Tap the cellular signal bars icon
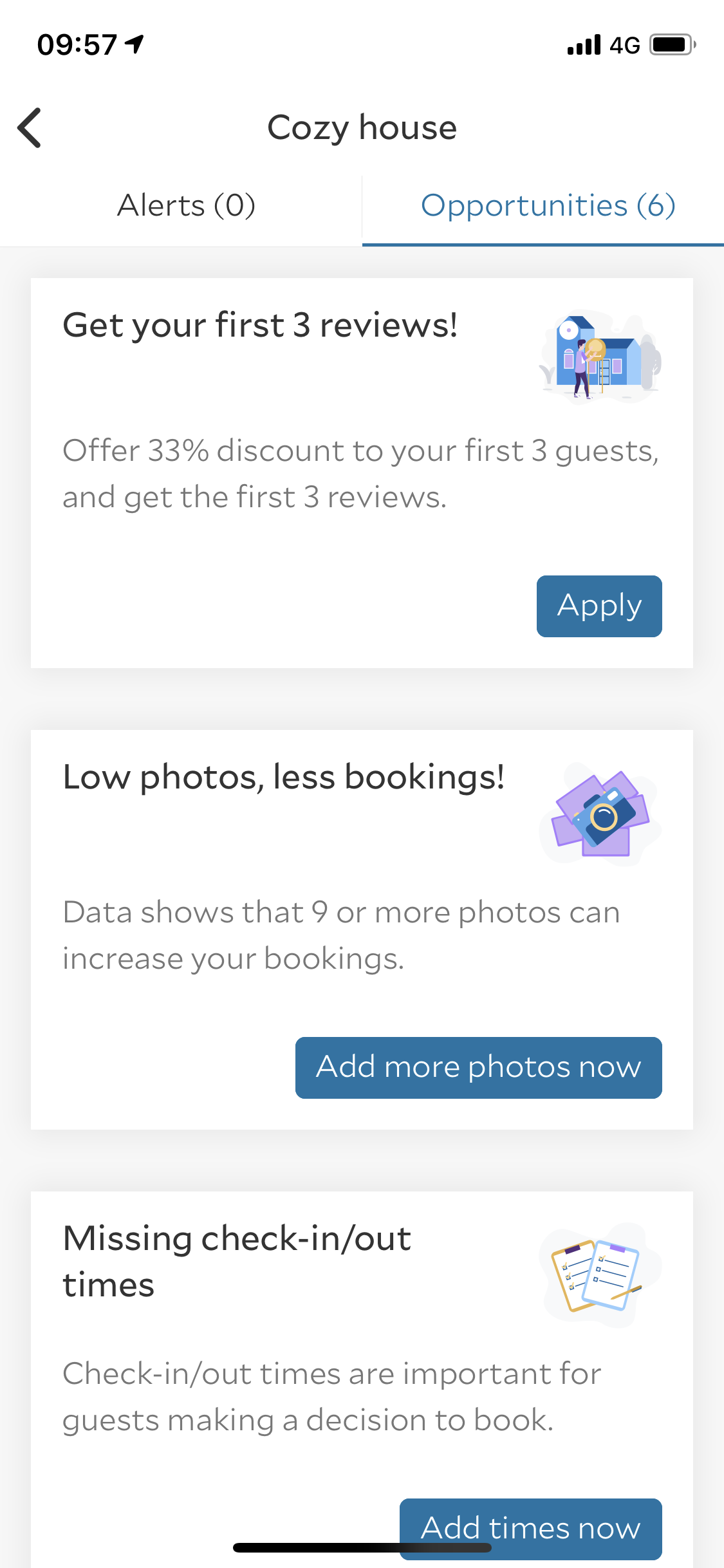This screenshot has height=1568, width=724. 584,45
